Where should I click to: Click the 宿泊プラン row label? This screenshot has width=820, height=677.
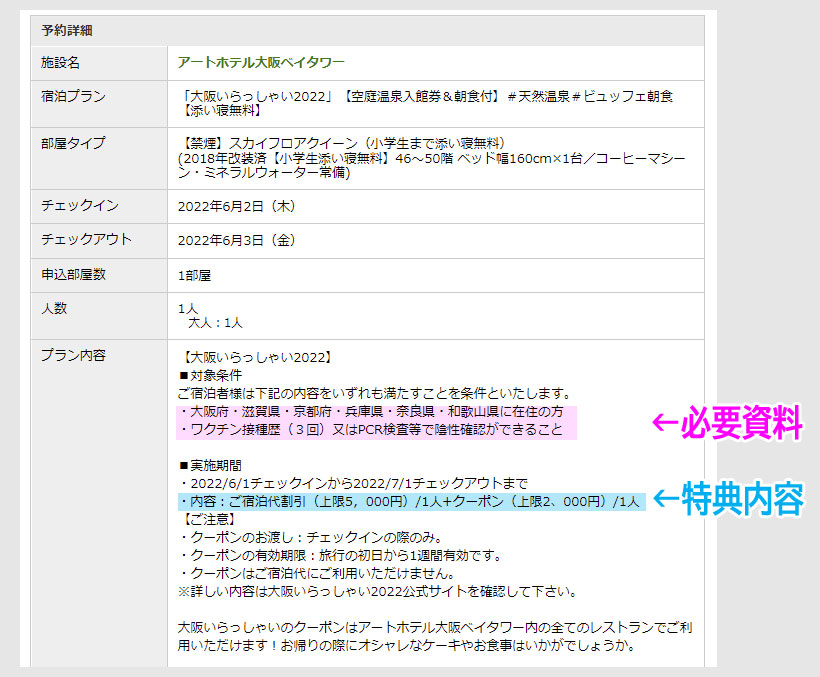coord(73,96)
